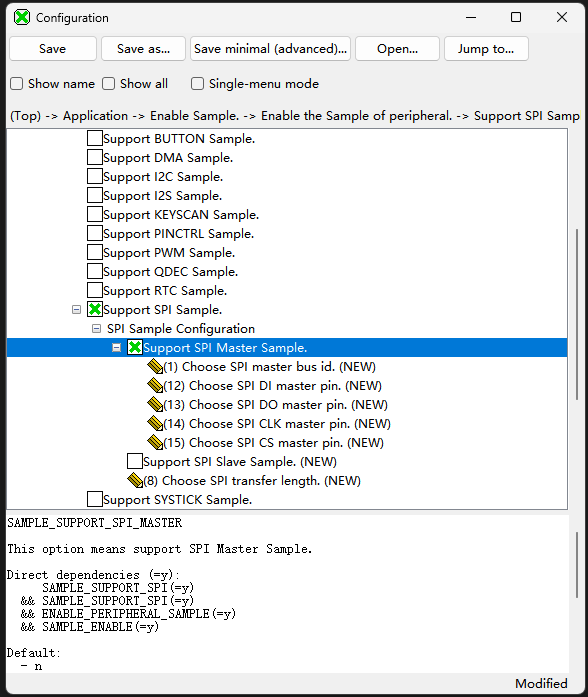Image resolution: width=588 pixels, height=697 pixels.
Task: Open the Jump to dialog
Action: (x=486, y=48)
